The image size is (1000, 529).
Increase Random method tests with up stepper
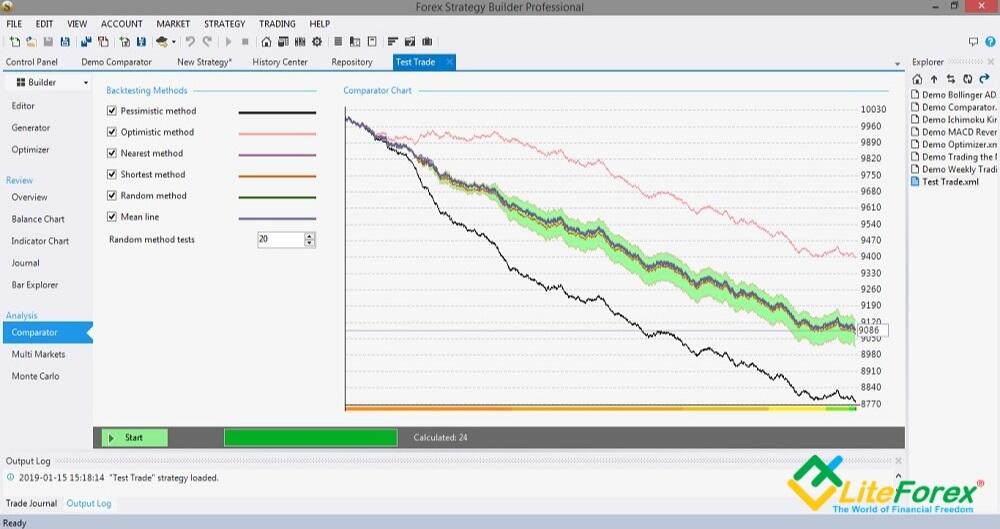click(x=310, y=236)
